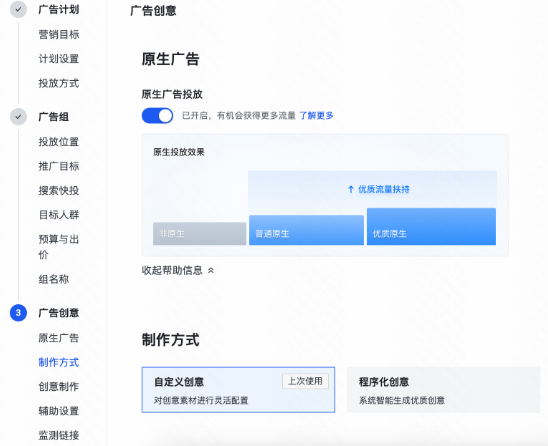
Task: Click 收起帮助信息 text button
Action: click(172, 270)
